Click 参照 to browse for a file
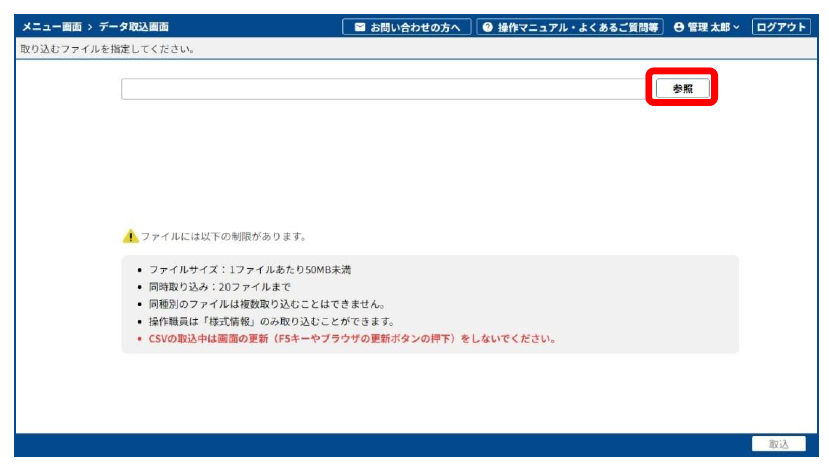The height and width of the screenshot is (465, 829). (683, 89)
